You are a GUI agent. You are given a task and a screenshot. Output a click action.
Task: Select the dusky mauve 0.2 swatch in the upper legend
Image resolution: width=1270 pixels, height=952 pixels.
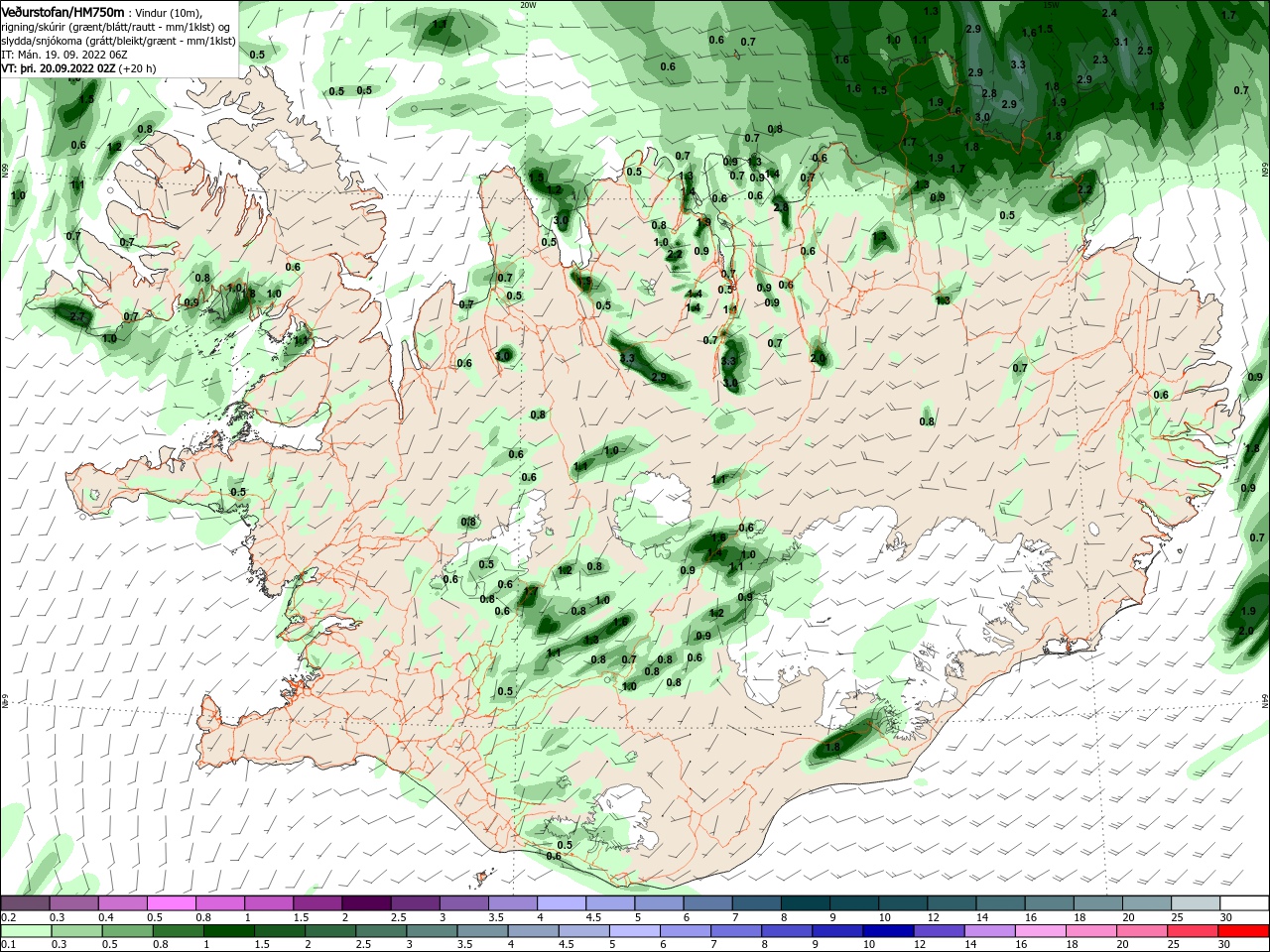point(25,903)
